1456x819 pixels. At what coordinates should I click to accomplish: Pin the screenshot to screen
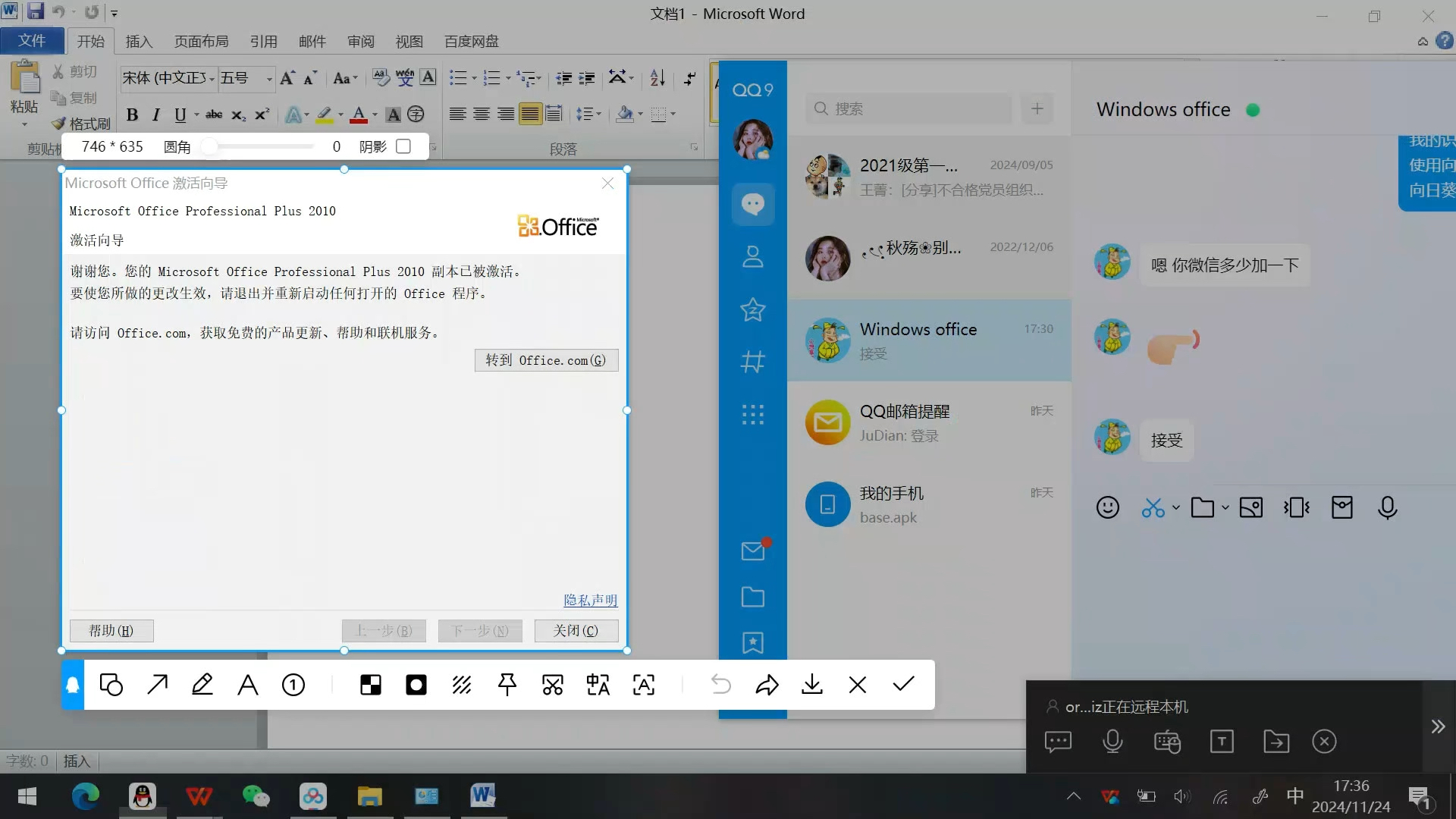coord(507,685)
